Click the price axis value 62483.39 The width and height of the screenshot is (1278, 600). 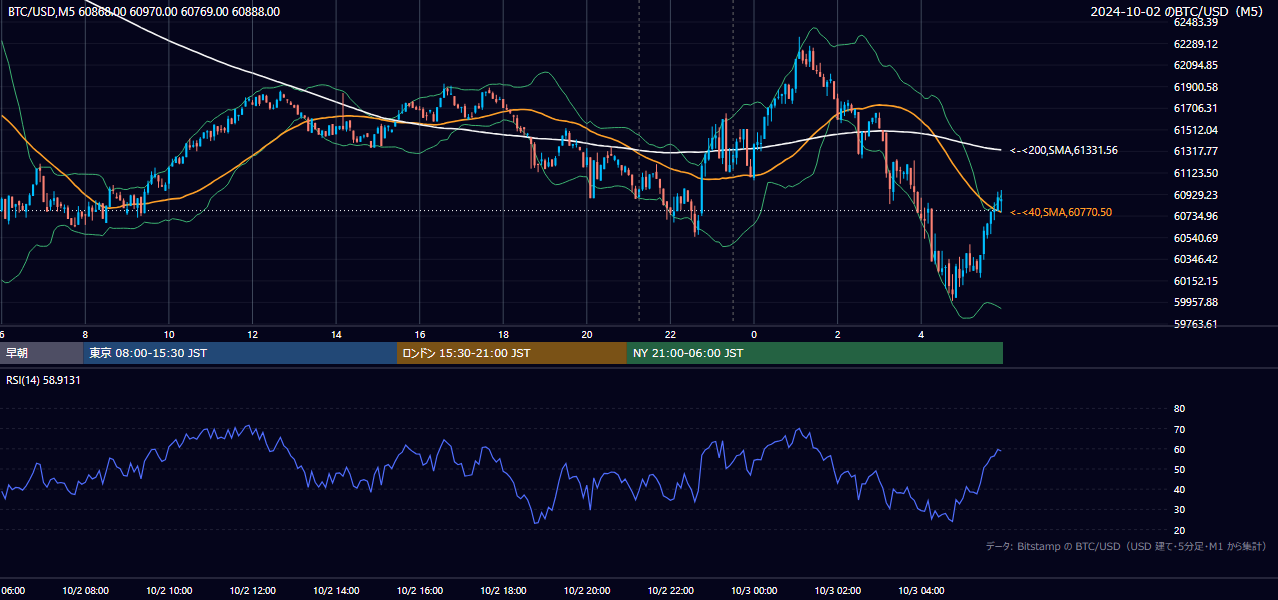pos(1195,22)
